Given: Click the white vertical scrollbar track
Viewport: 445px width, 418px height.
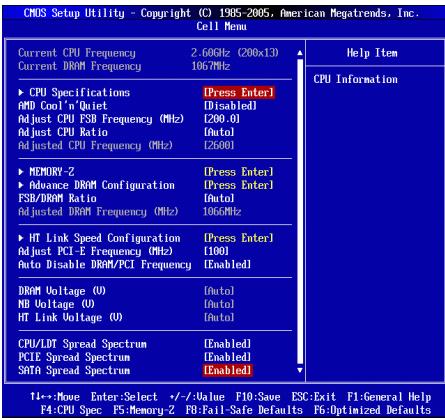Looking at the screenshot, I should click(x=300, y=211).
